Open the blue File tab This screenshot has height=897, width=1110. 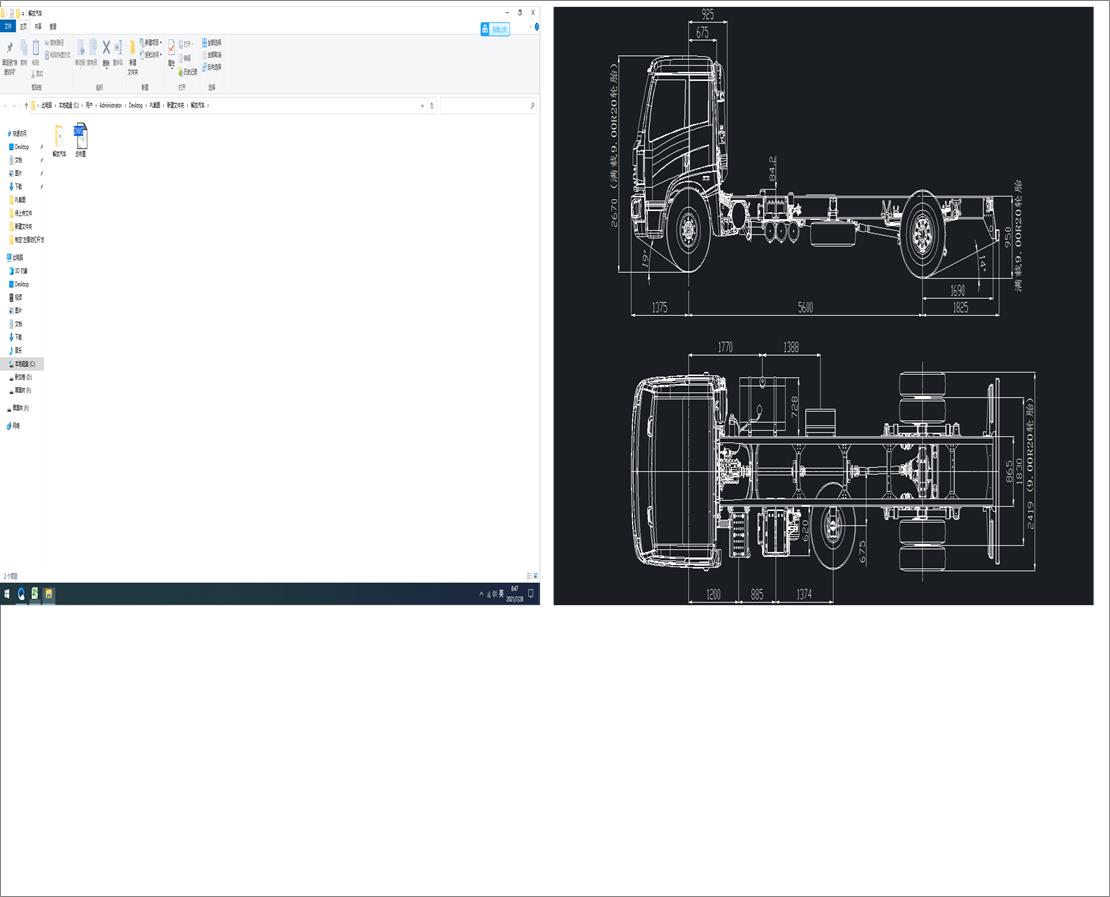8,26
